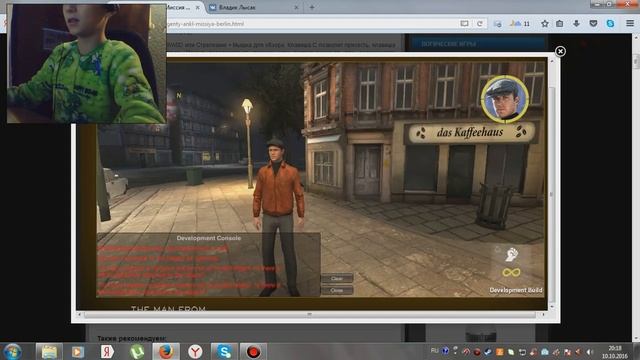Bookmark this page with the star

544,24
